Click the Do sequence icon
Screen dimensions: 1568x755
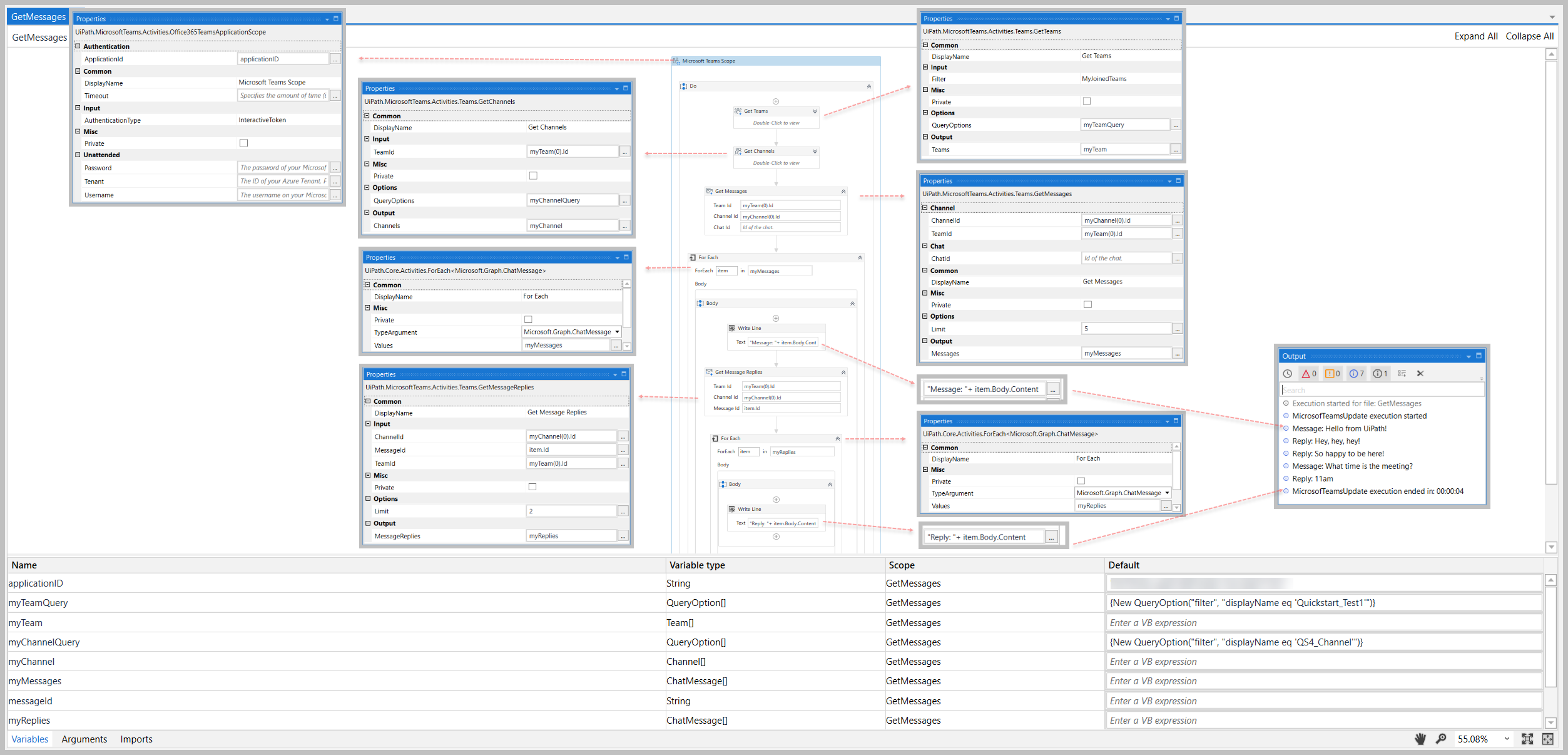(684, 86)
